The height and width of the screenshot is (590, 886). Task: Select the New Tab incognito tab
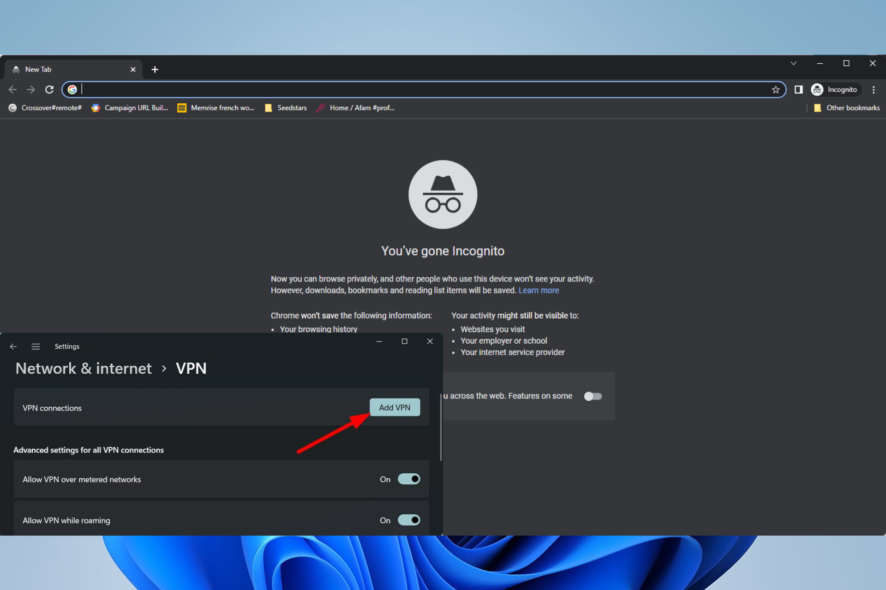coord(73,70)
